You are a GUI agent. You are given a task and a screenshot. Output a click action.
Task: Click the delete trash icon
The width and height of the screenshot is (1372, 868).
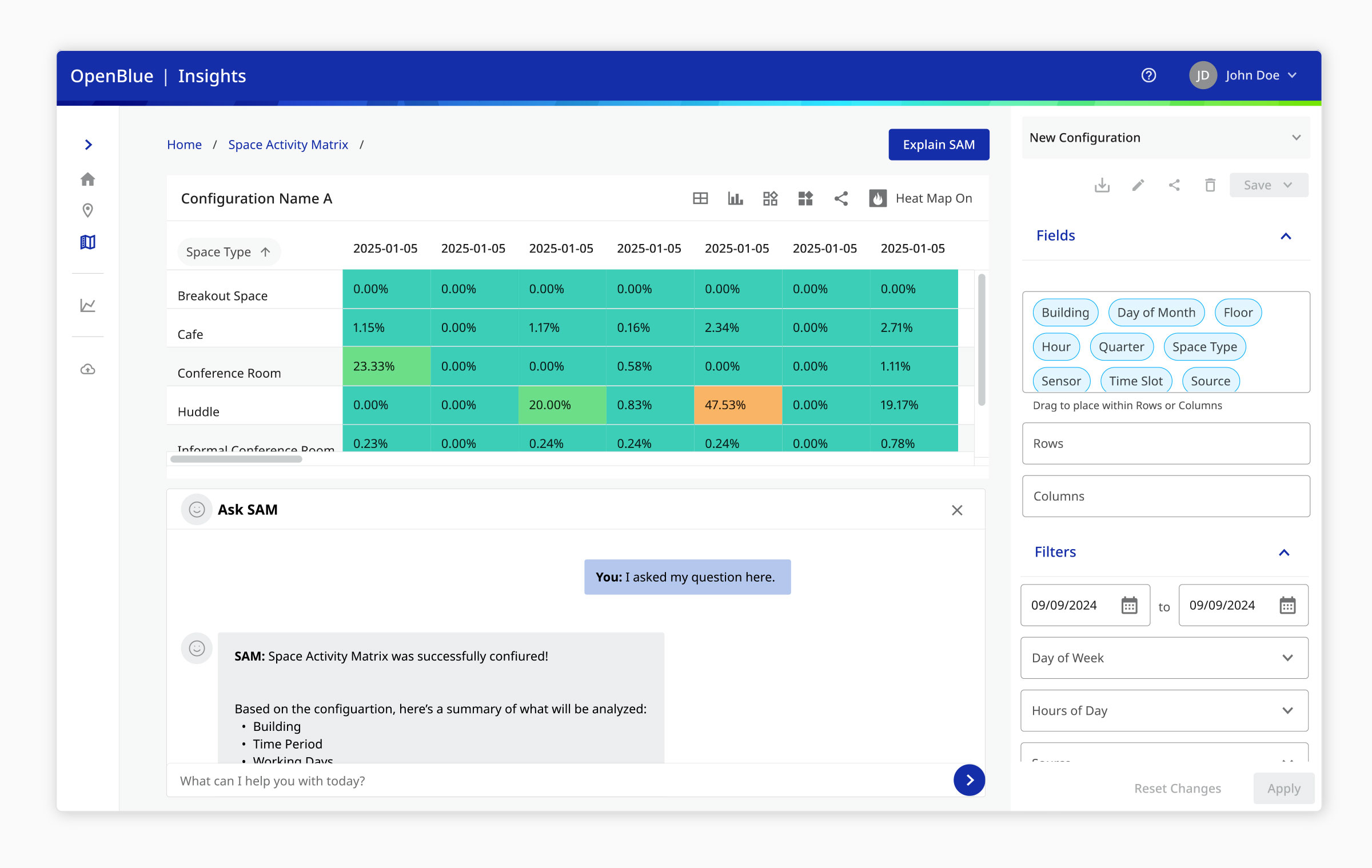1210,185
